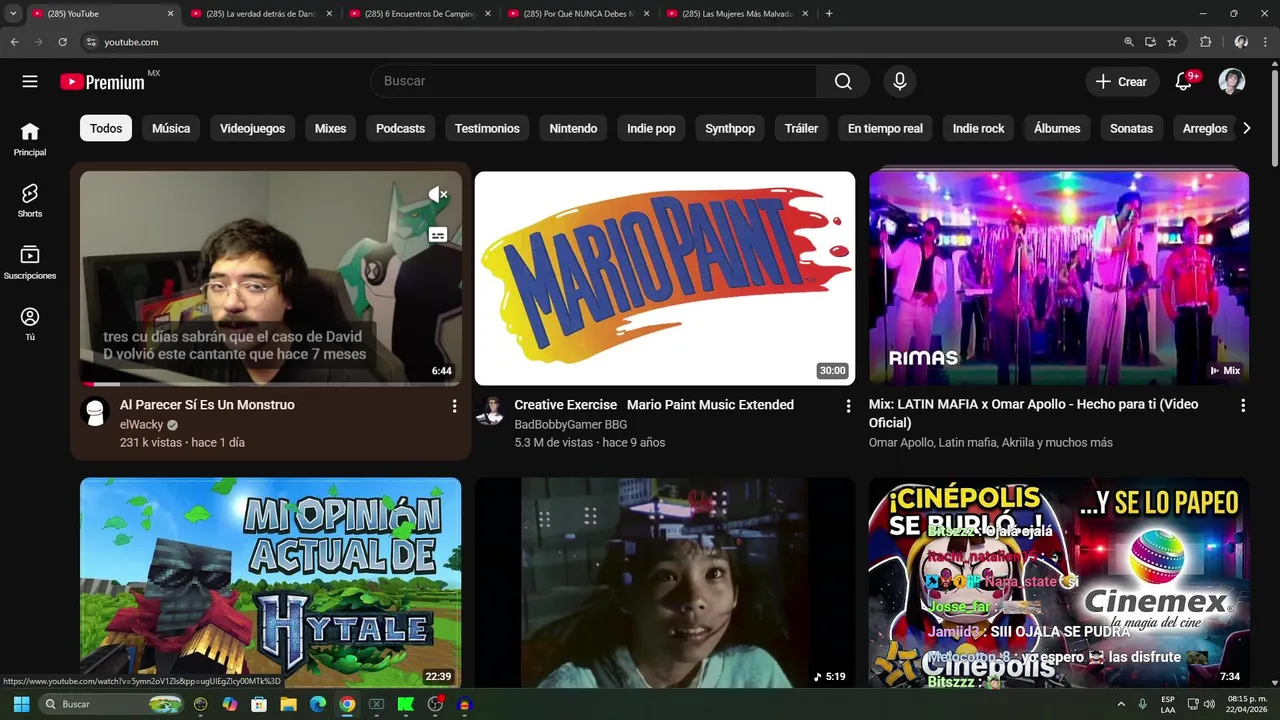1280x720 pixels.
Task: Go to Principal in the sidebar
Action: (x=30, y=140)
